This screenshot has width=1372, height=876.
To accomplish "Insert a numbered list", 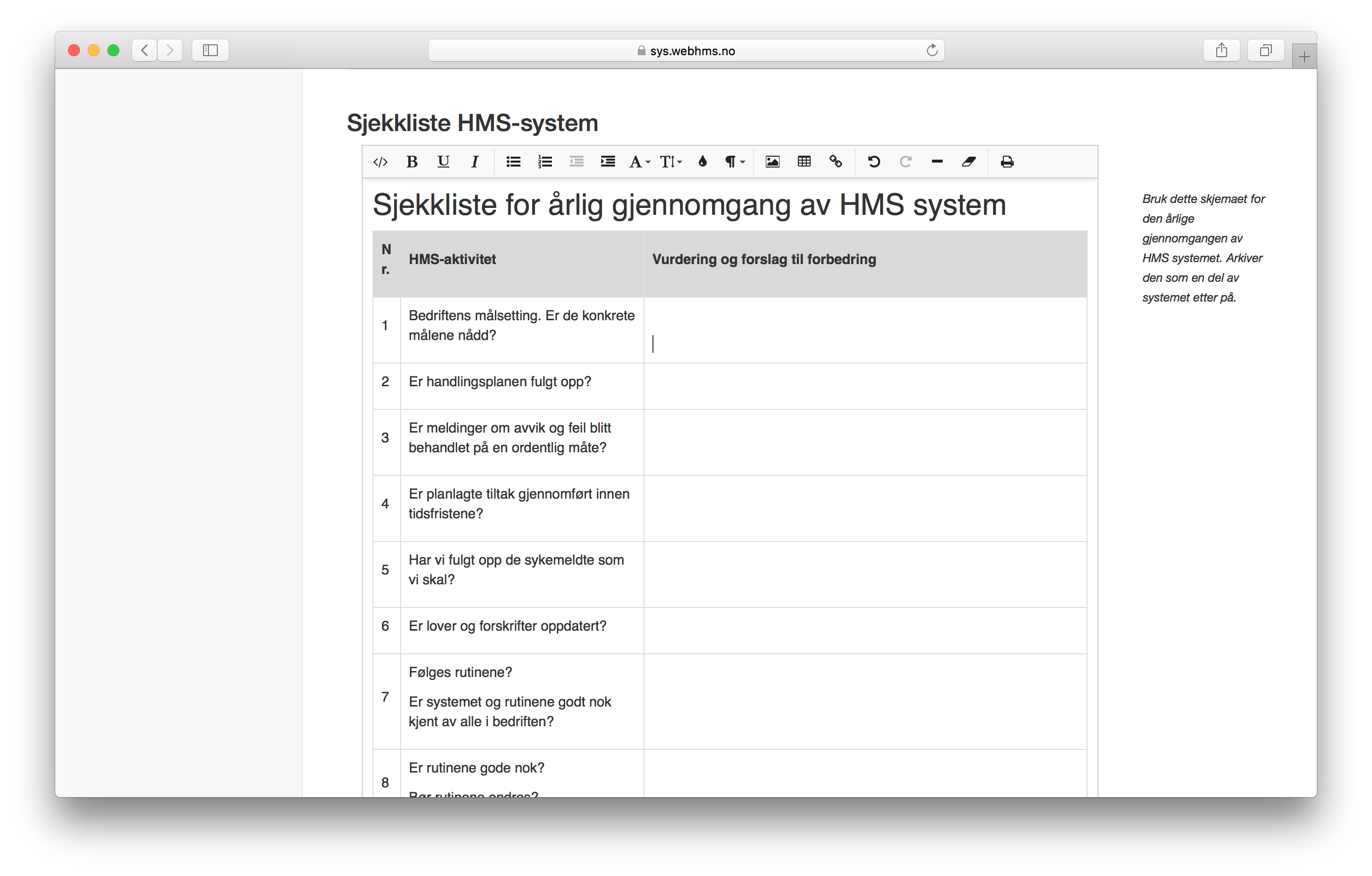I will (545, 162).
